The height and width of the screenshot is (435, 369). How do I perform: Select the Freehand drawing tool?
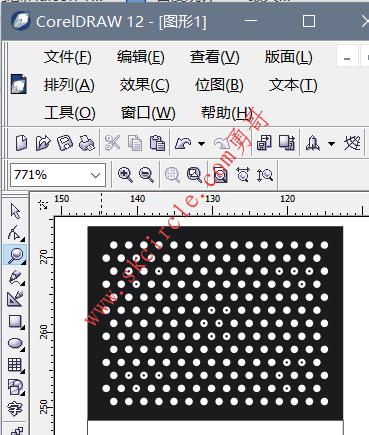point(15,277)
